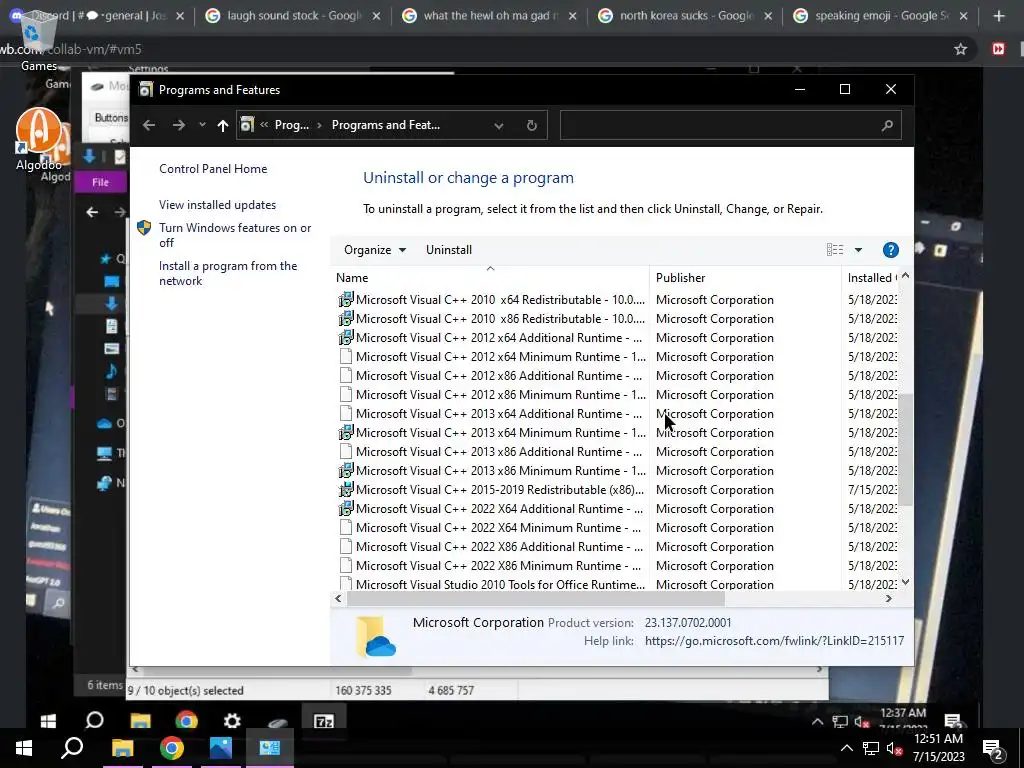The image size is (1024, 768).
Task: Switch to the speaking emoji browser tab
Action: (x=882, y=16)
